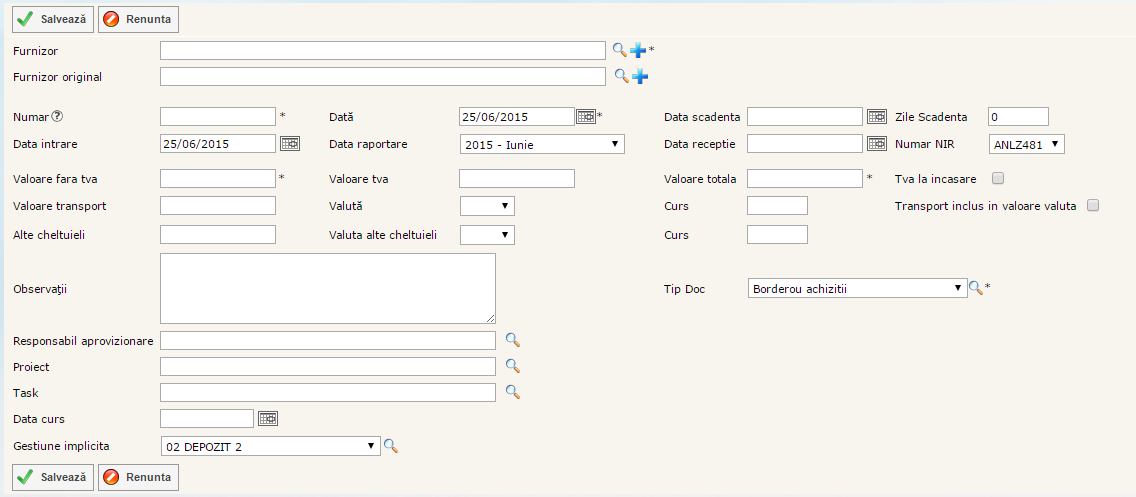Add new supplier with Furnizor plus icon
The height and width of the screenshot is (497, 1136).
click(x=637, y=50)
